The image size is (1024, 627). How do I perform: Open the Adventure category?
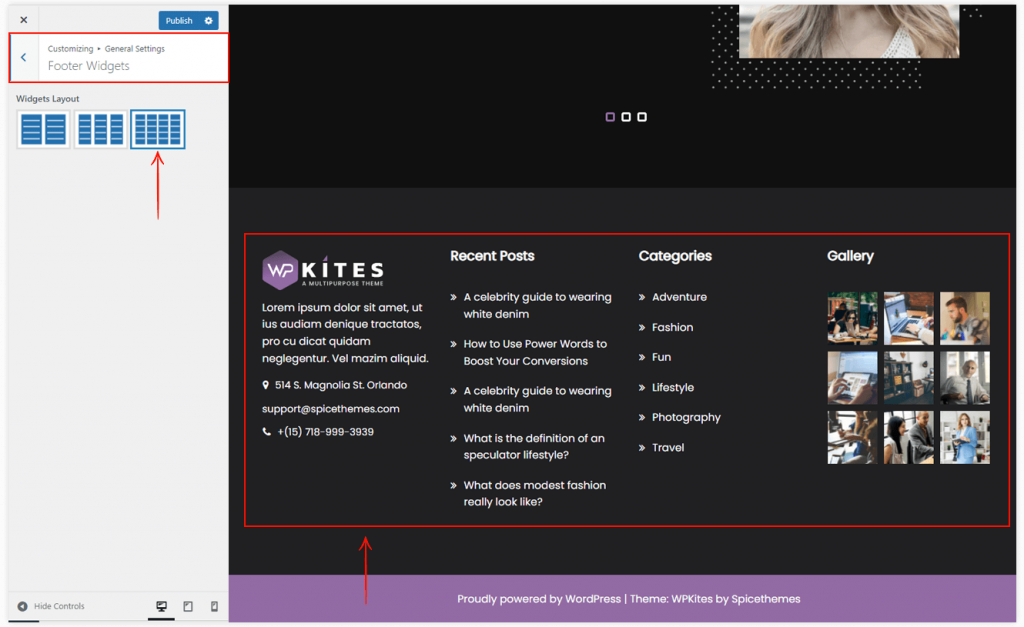point(679,297)
